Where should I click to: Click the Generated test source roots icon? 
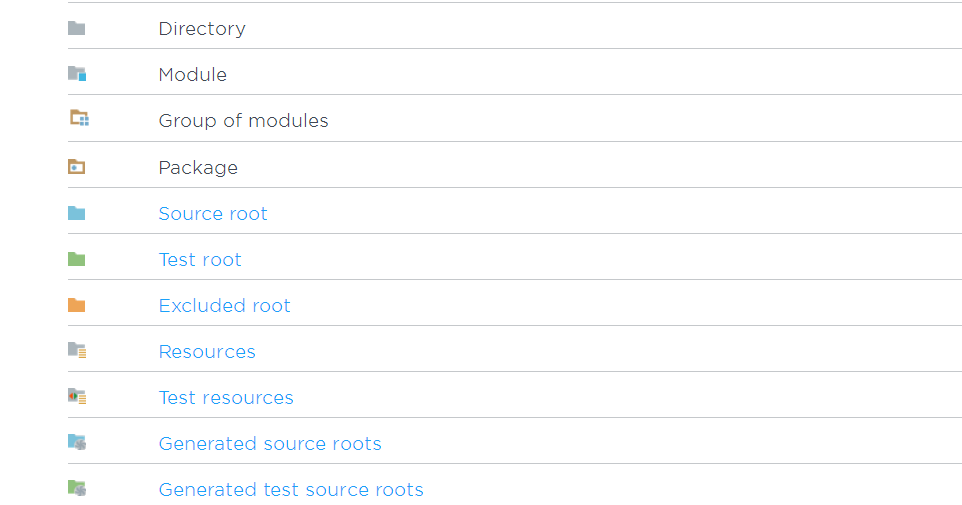click(x=77, y=488)
